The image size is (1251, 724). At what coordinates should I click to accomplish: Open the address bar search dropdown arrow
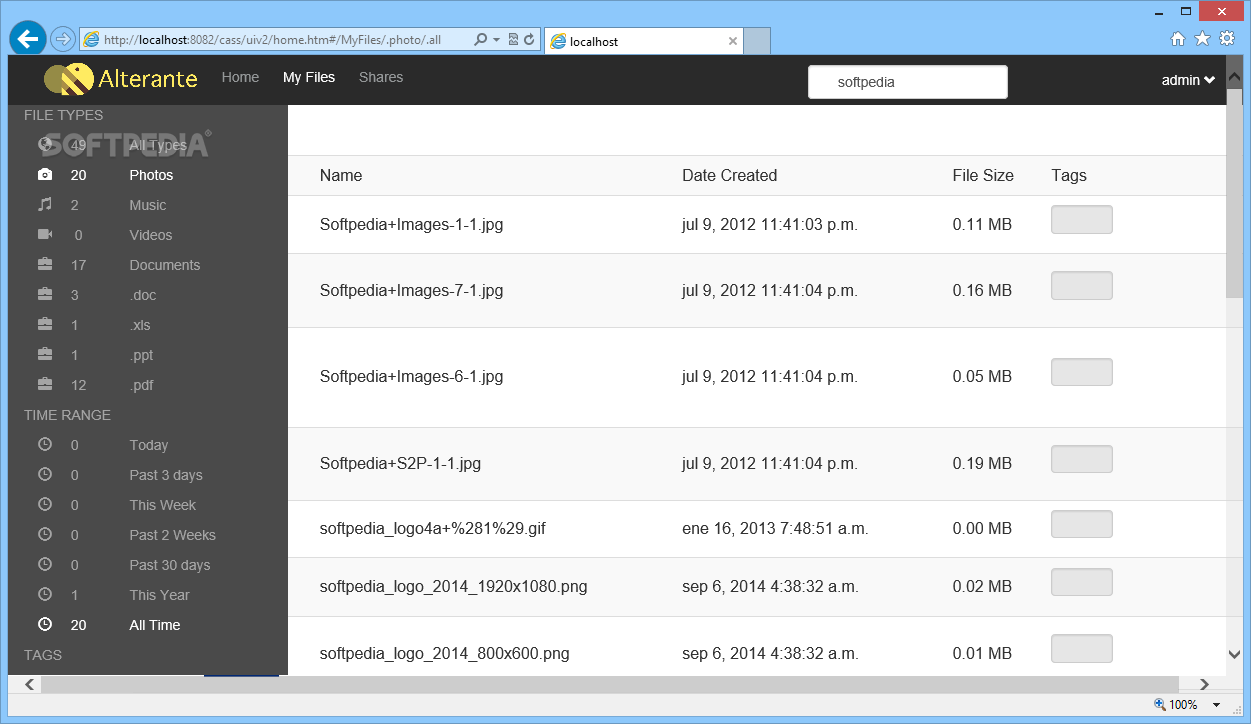496,40
